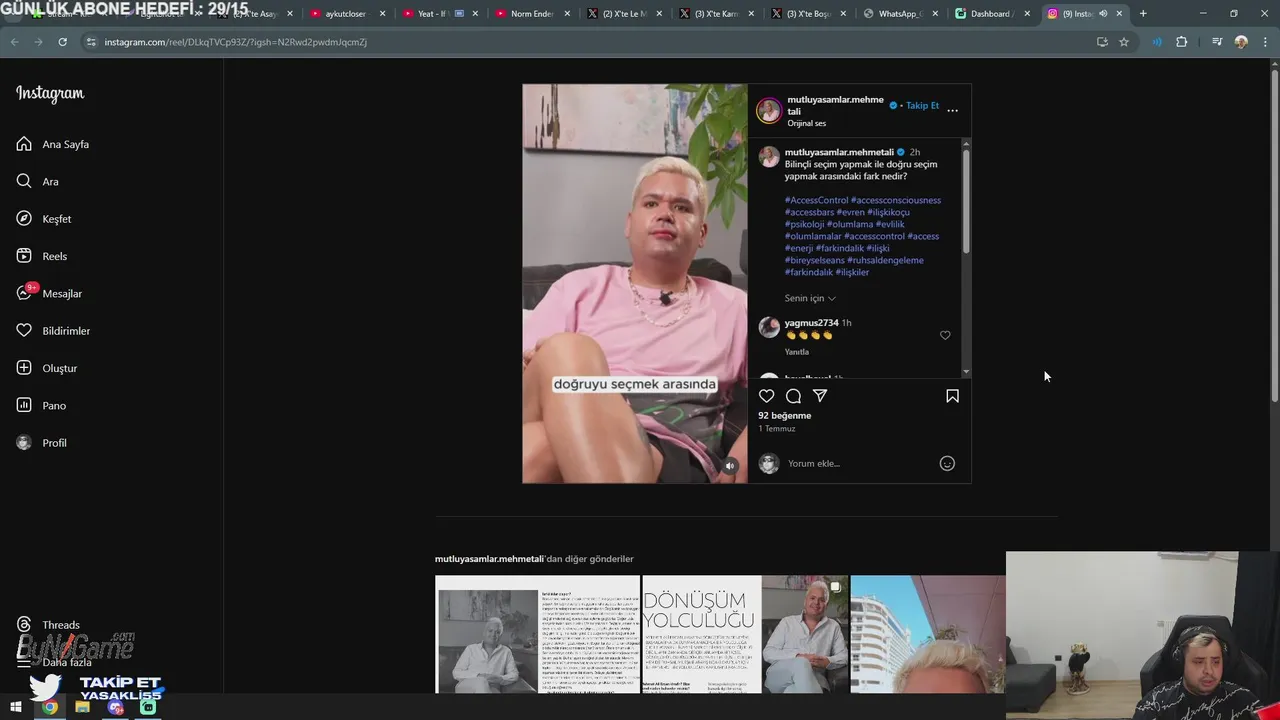Switch to the X'te Karn tab
1280x720 pixels.
(x=714, y=14)
